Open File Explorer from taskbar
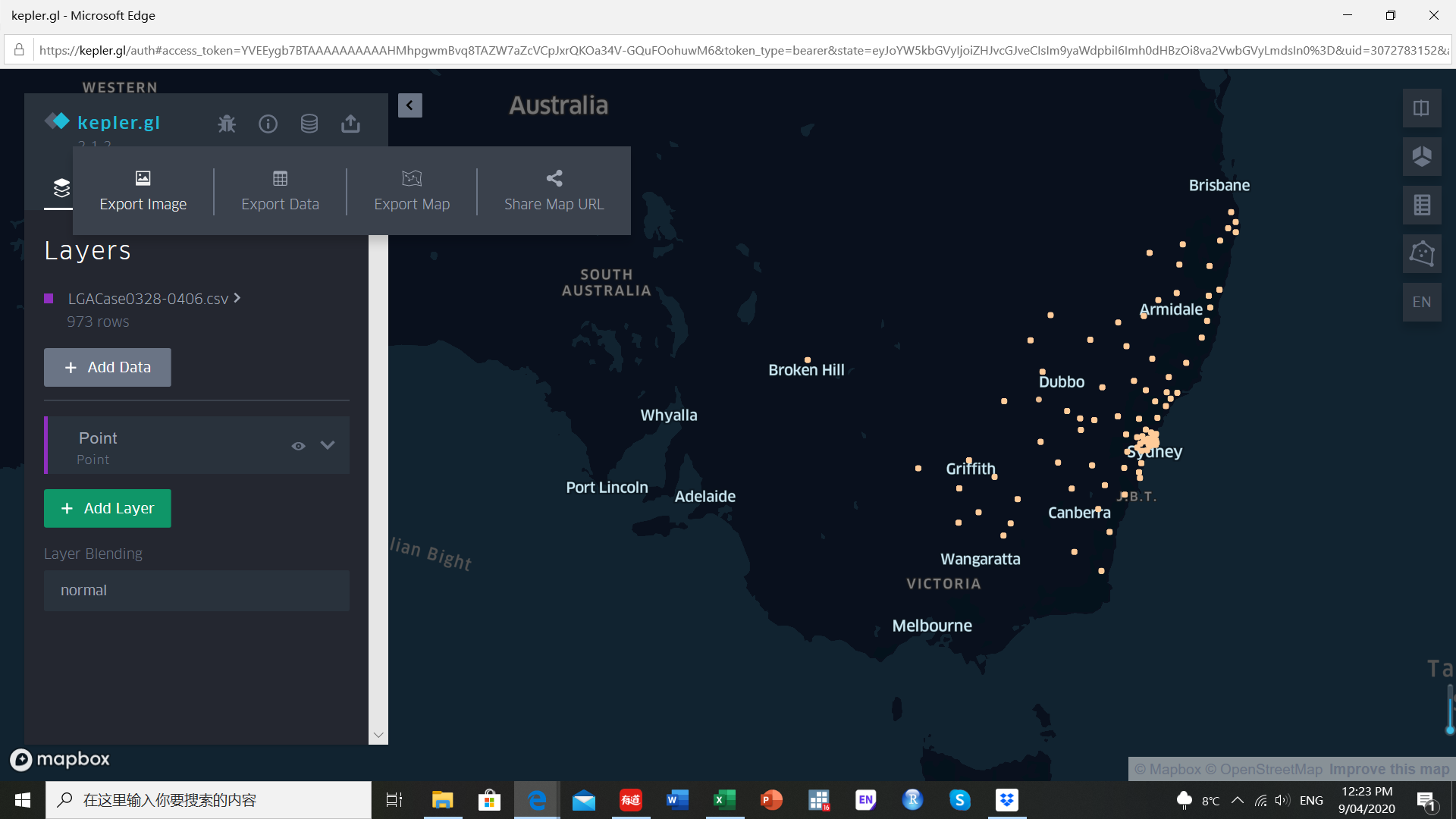 (442, 800)
